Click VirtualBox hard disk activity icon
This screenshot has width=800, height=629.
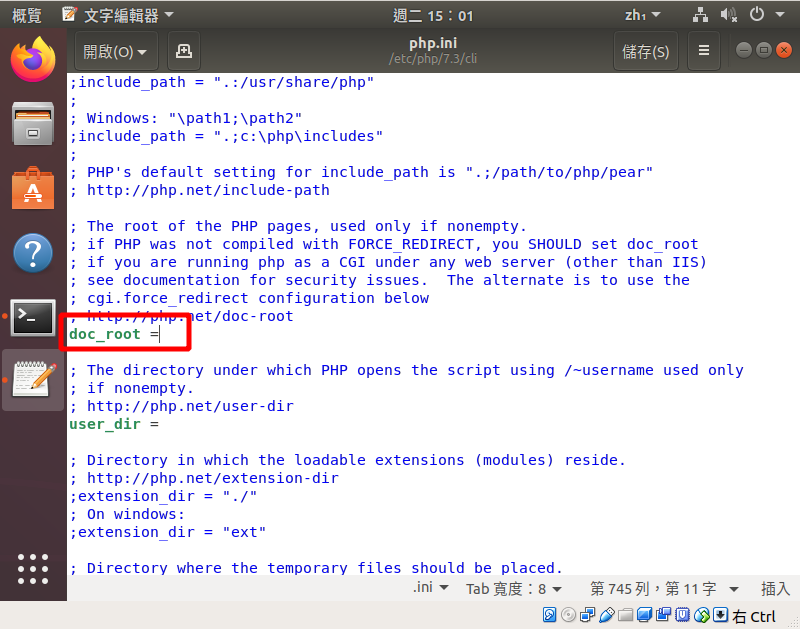pyautogui.click(x=549, y=615)
